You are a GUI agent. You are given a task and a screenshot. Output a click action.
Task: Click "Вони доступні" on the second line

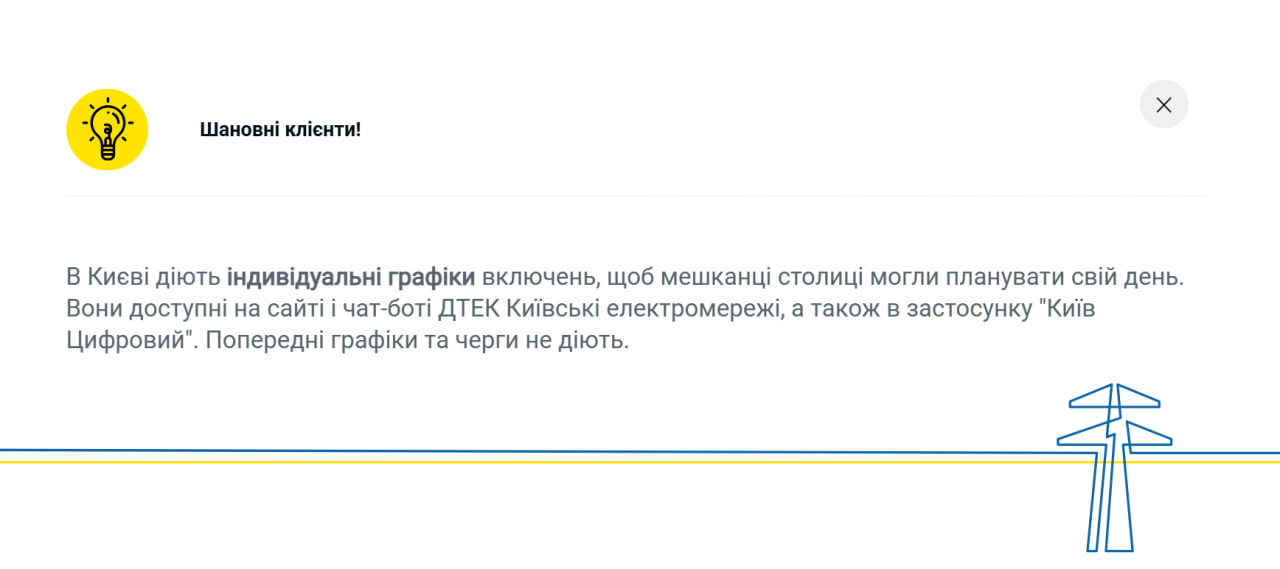point(132,308)
